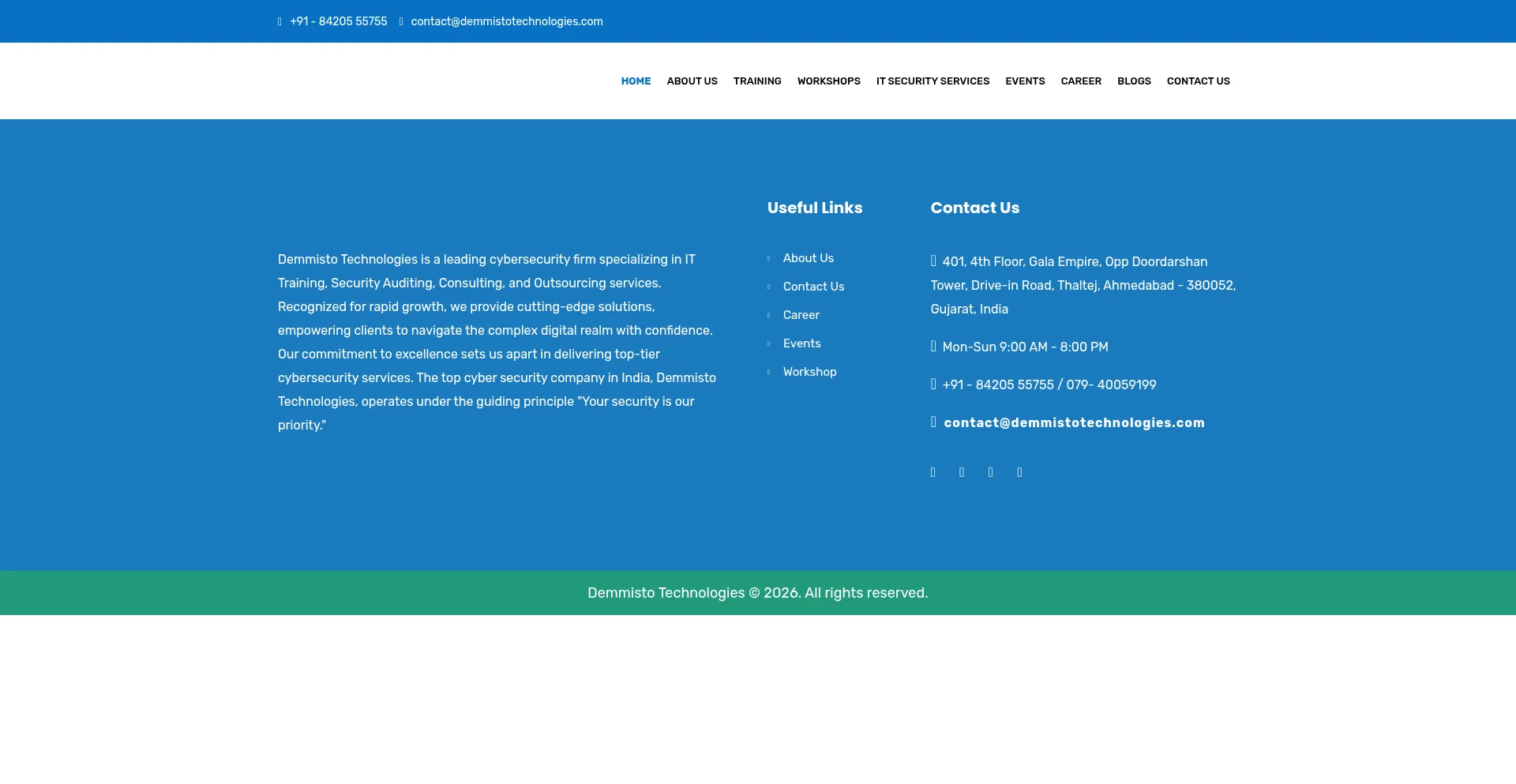1516x784 pixels.
Task: Open the Events footer link
Action: tap(802, 343)
